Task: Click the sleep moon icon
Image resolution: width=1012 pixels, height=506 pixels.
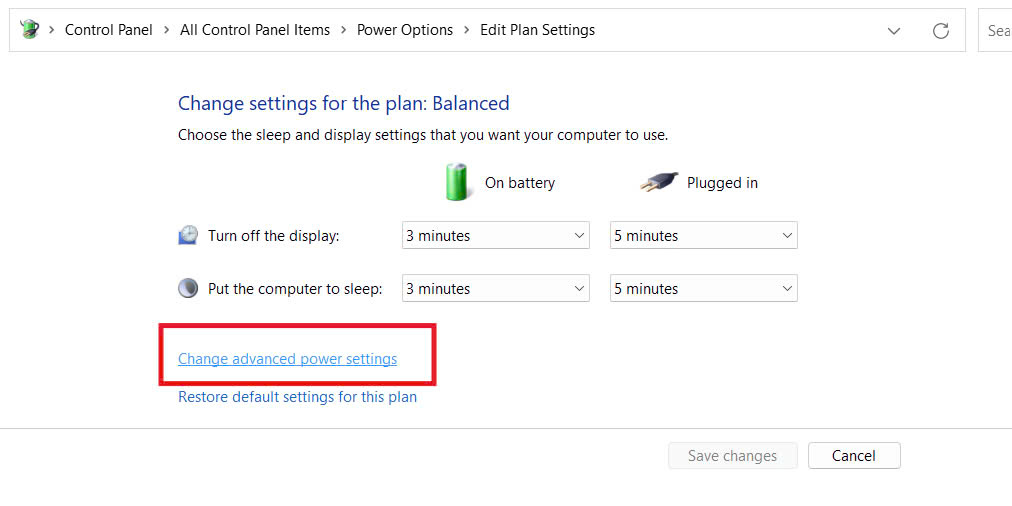Action: [188, 289]
